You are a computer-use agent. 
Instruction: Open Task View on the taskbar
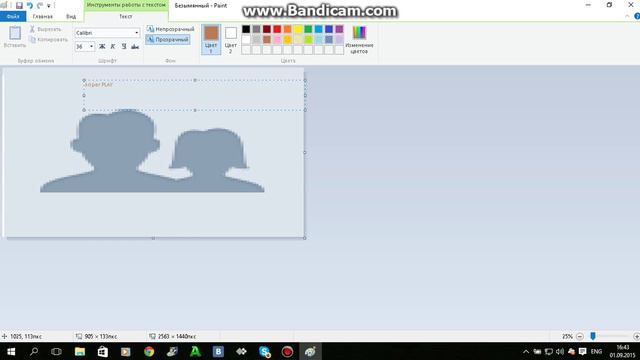(x=56, y=351)
